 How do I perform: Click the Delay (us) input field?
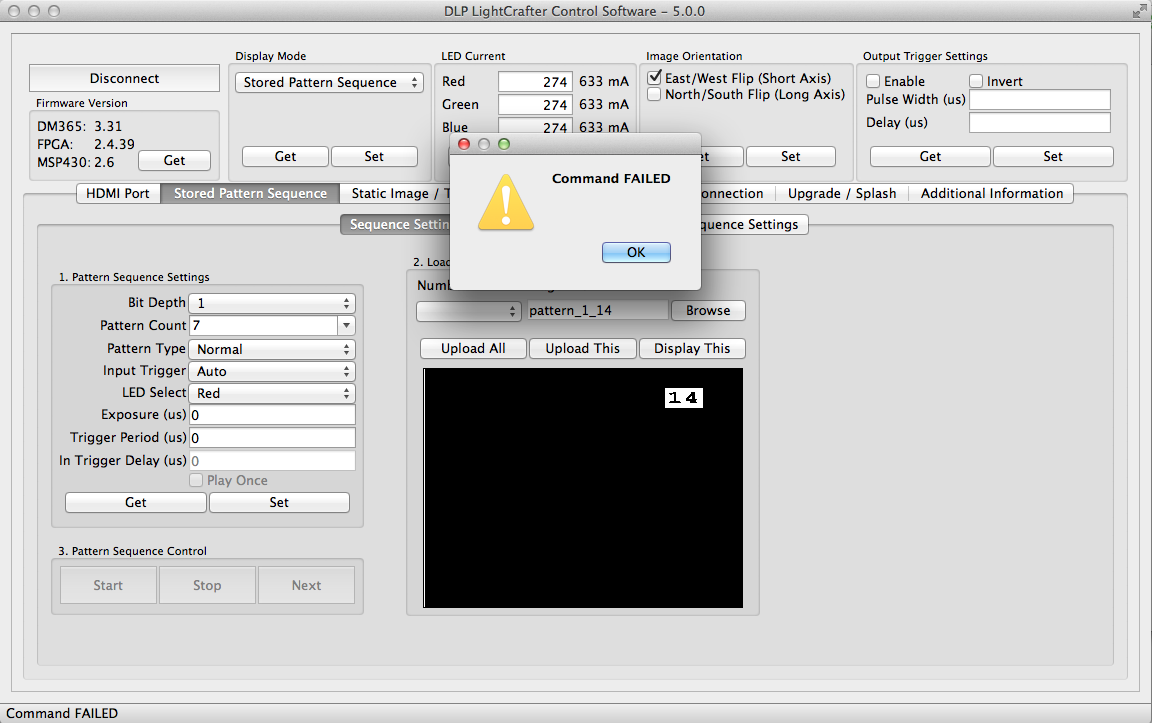[x=1040, y=123]
